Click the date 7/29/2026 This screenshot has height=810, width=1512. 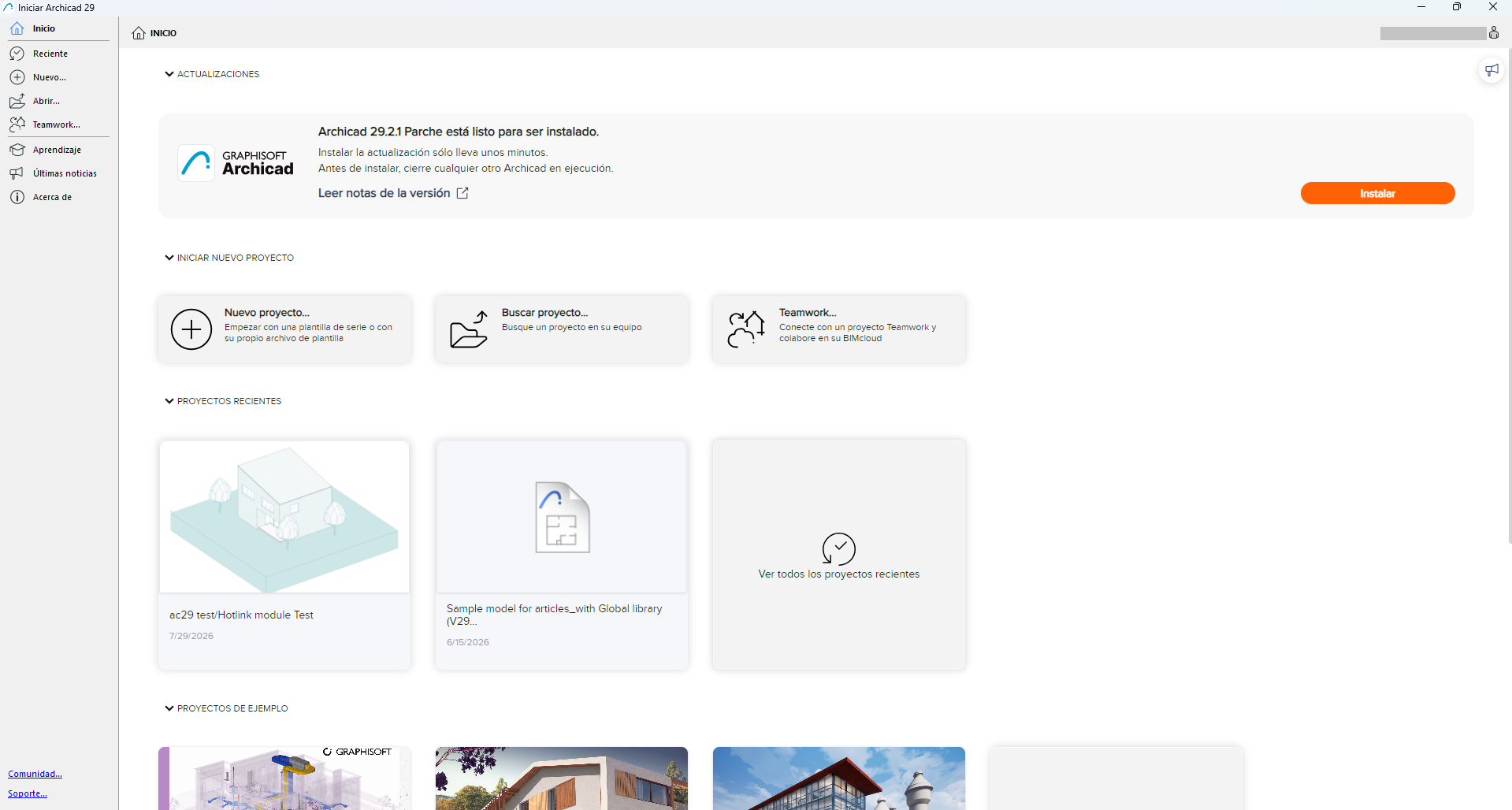click(191, 636)
